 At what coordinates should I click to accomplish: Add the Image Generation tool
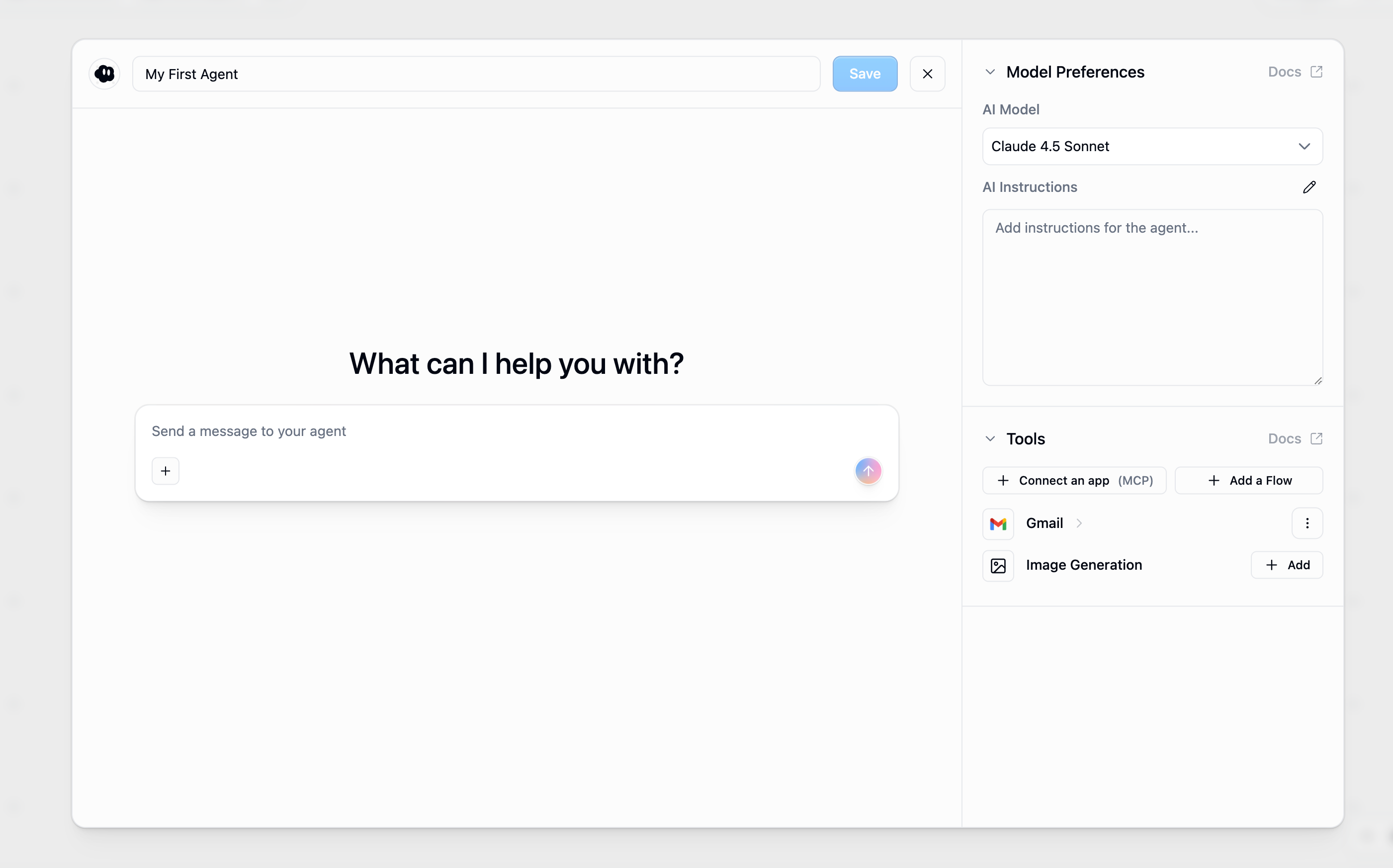pyautogui.click(x=1286, y=565)
